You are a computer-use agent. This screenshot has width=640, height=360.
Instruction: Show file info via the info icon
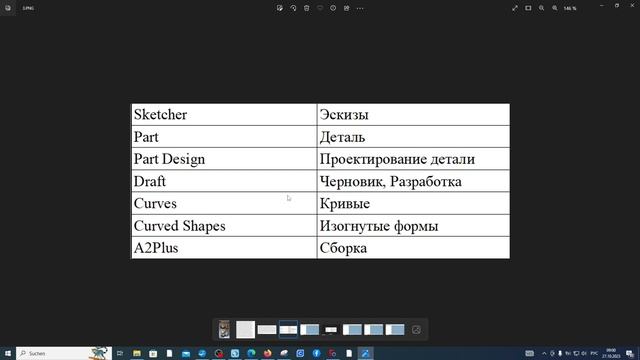point(333,8)
